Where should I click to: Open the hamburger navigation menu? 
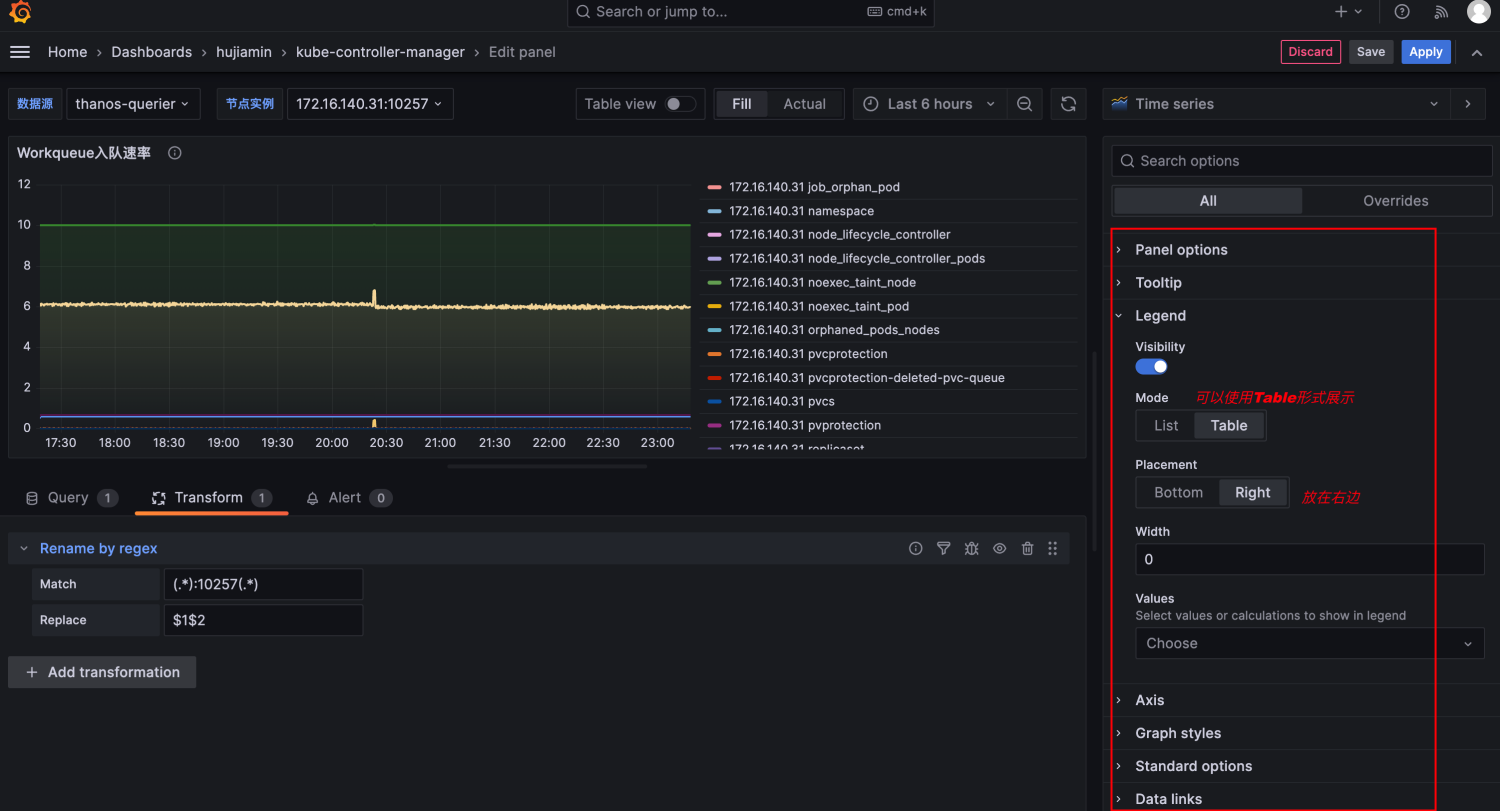(x=20, y=52)
